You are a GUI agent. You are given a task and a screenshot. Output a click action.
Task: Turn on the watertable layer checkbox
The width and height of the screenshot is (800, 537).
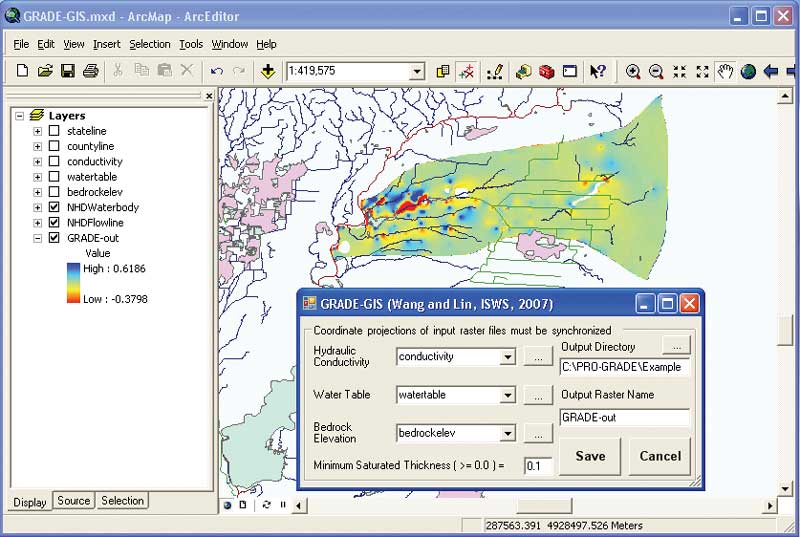click(54, 176)
